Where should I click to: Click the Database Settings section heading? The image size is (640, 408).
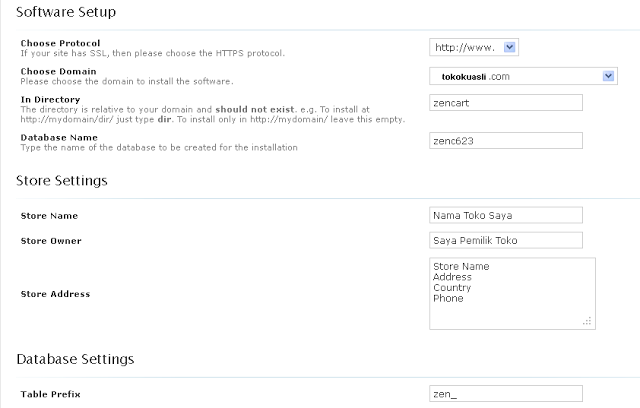(76, 358)
